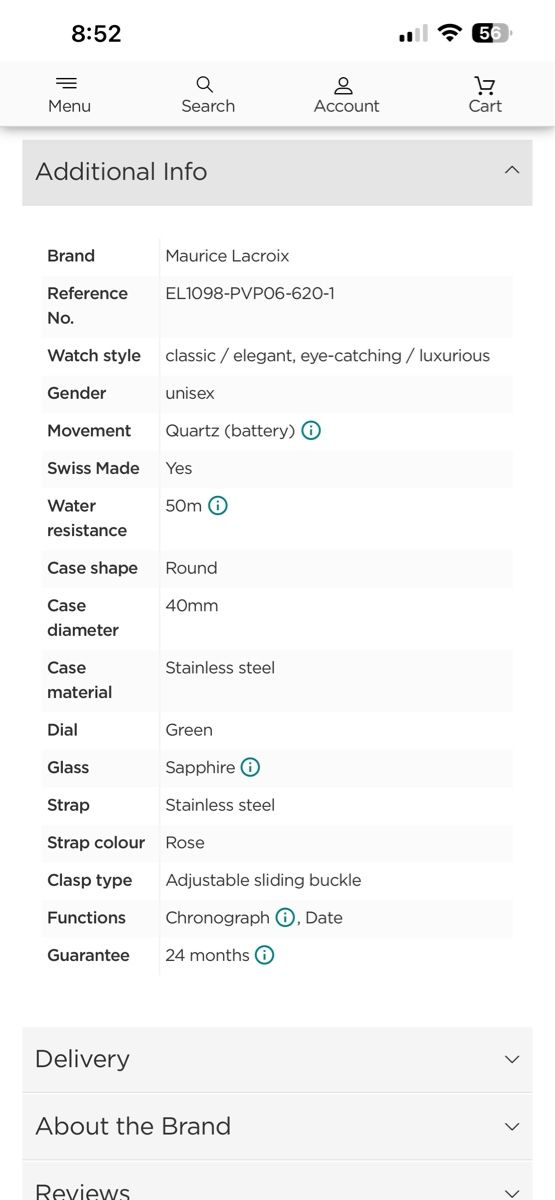This screenshot has height=1200, width=555.
Task: Show info about Quartz (battery) movement
Action: [x=311, y=431]
